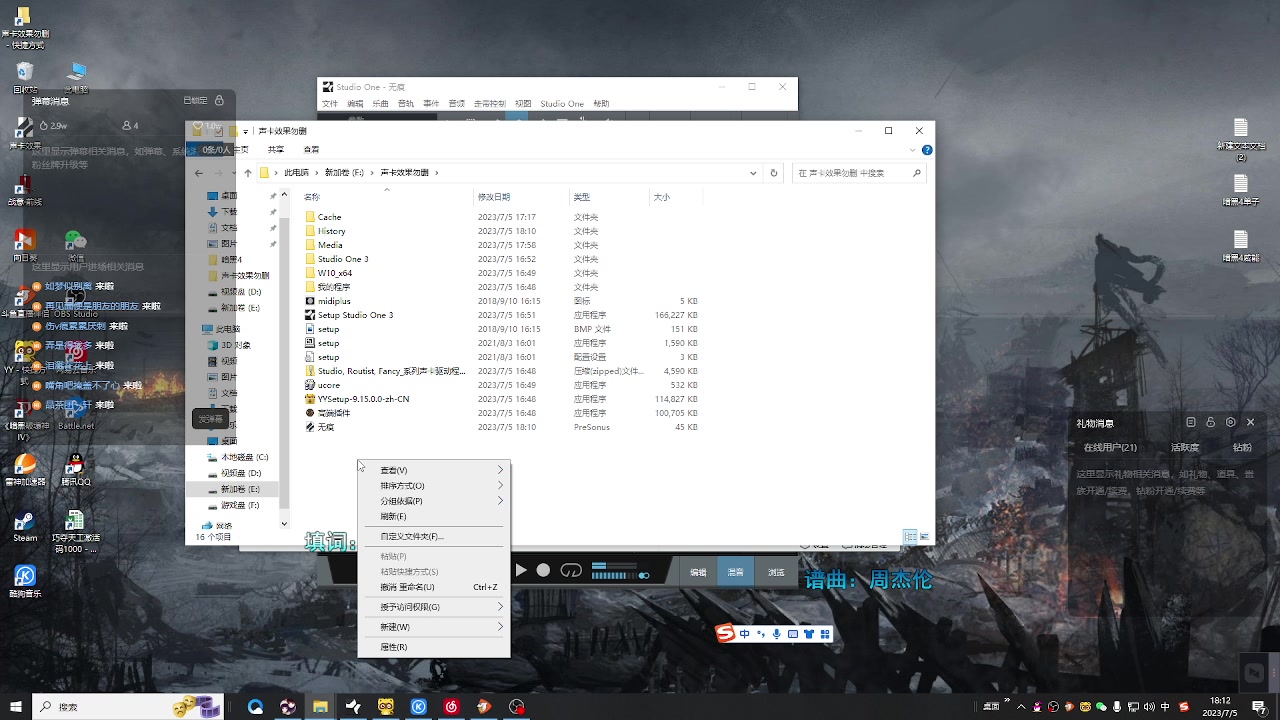This screenshot has height=720, width=1280.
Task: Expand the 分组依据(P) submenu arrow
Action: coord(500,501)
